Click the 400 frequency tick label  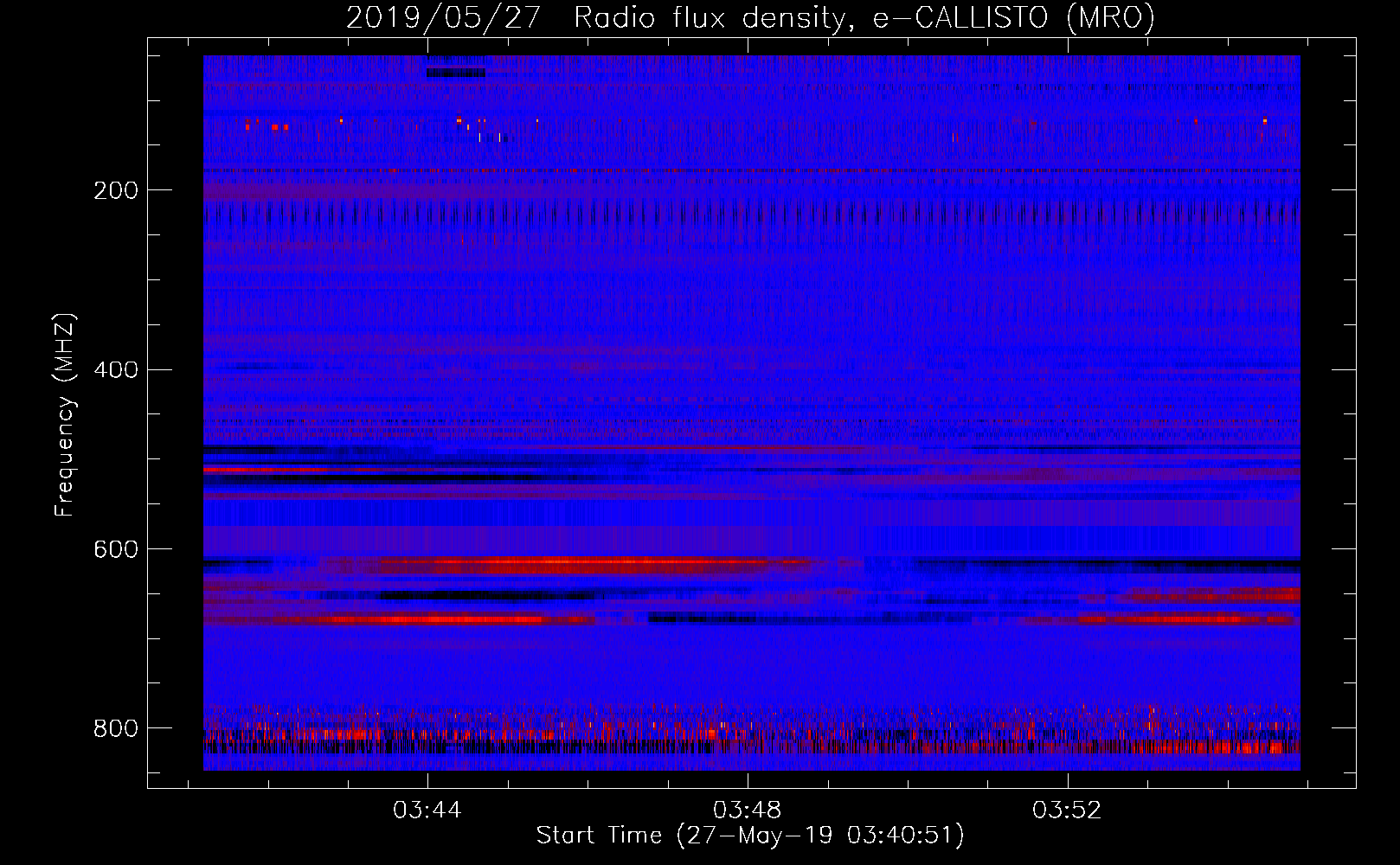115,370
